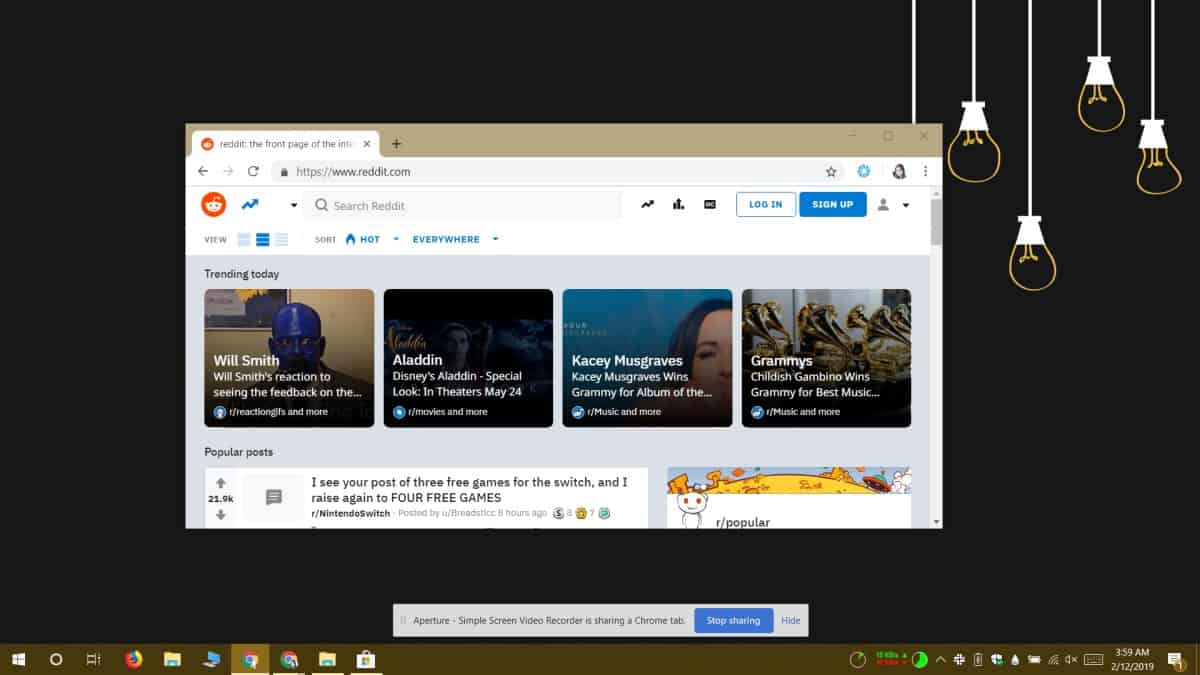Click the page vertical scrollbar thumb
The height and width of the screenshot is (675, 1200).
(936, 222)
